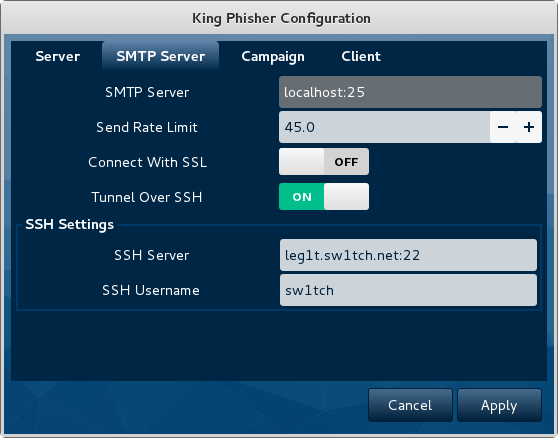Open the Campaign tab
Viewport: 558px width, 438px height.
pos(273,56)
